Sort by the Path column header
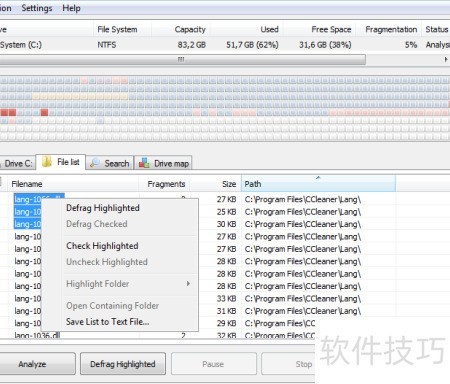The width and height of the screenshot is (450, 384). click(318, 184)
